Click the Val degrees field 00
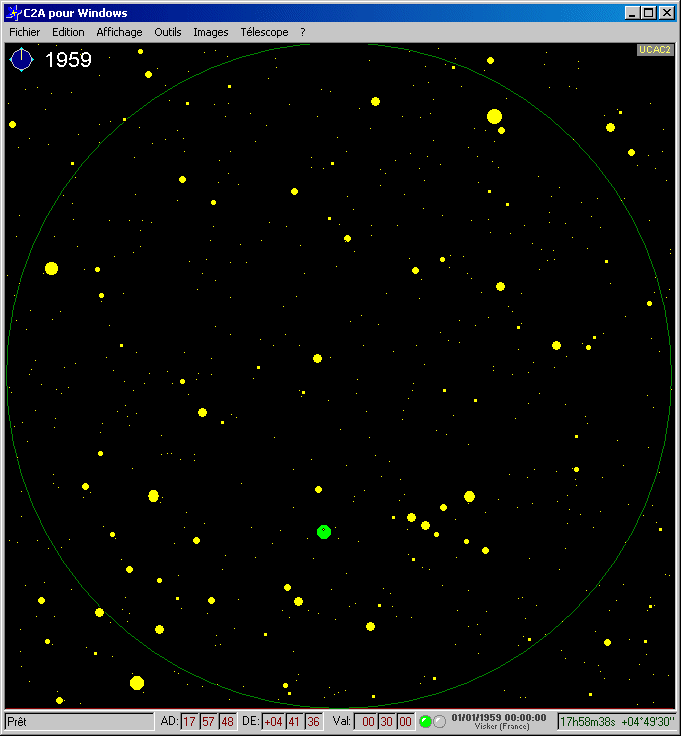The width and height of the screenshot is (681, 736). click(368, 721)
